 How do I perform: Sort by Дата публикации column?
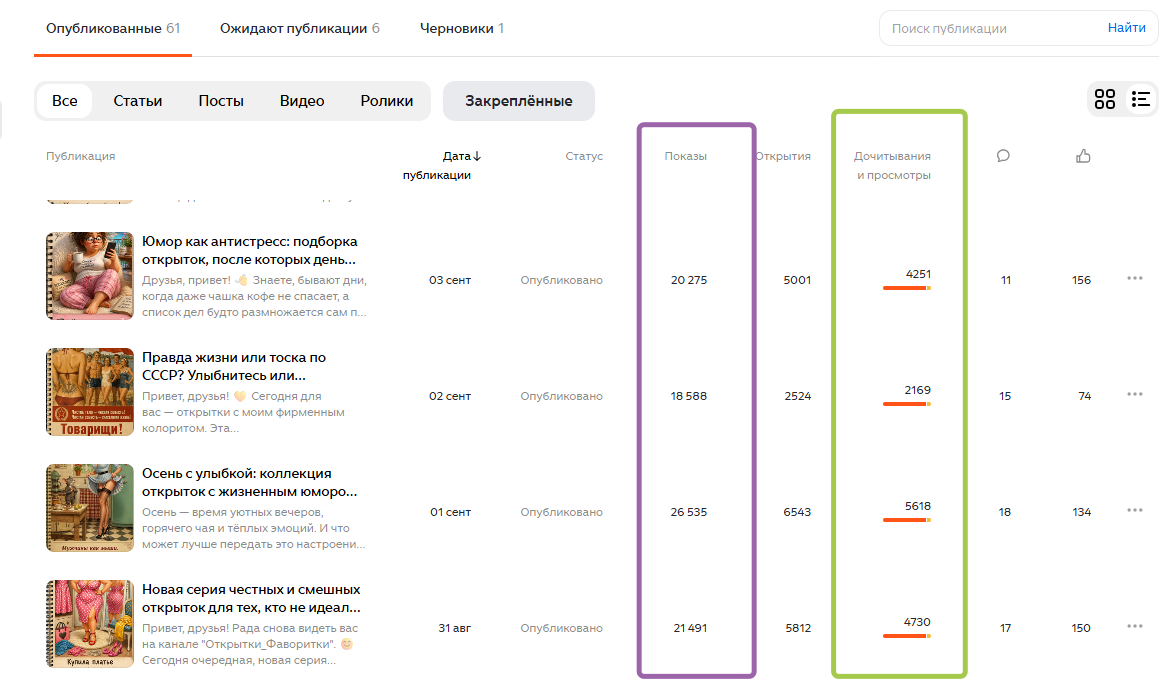click(442, 165)
